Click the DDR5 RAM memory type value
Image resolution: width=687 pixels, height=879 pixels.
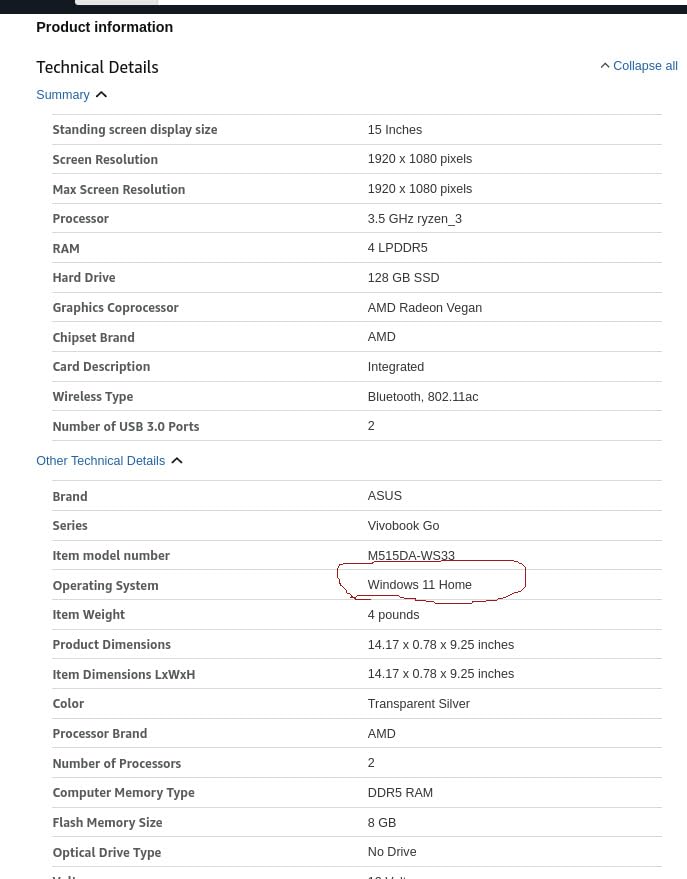tap(400, 792)
